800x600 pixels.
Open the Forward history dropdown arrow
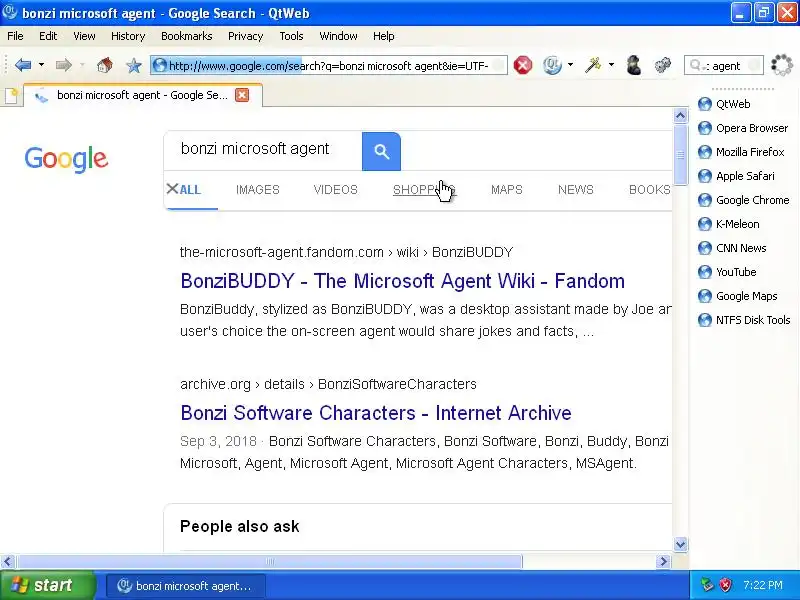tap(82, 65)
